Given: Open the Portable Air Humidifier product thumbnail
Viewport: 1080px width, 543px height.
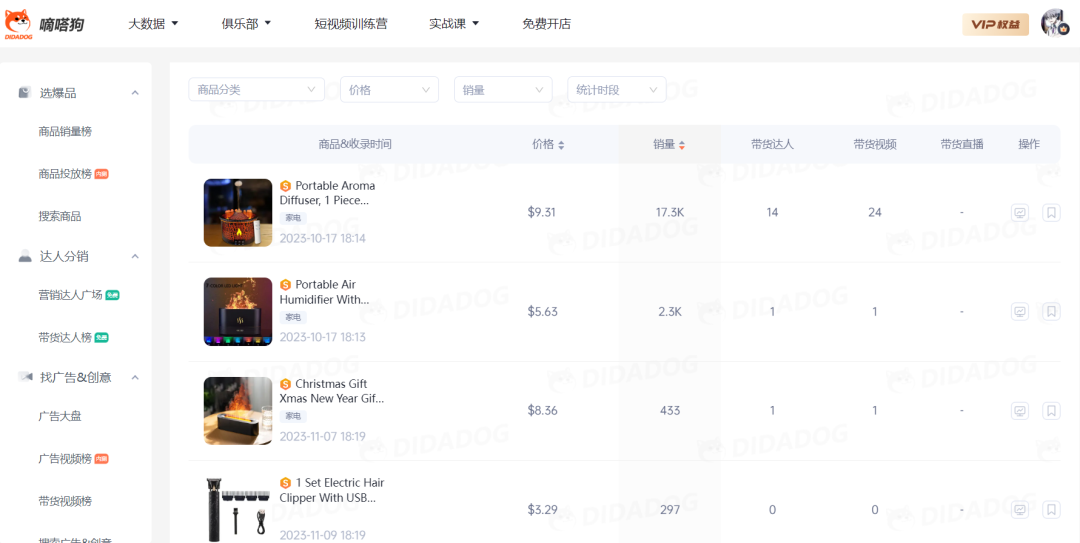Looking at the screenshot, I should pos(238,312).
